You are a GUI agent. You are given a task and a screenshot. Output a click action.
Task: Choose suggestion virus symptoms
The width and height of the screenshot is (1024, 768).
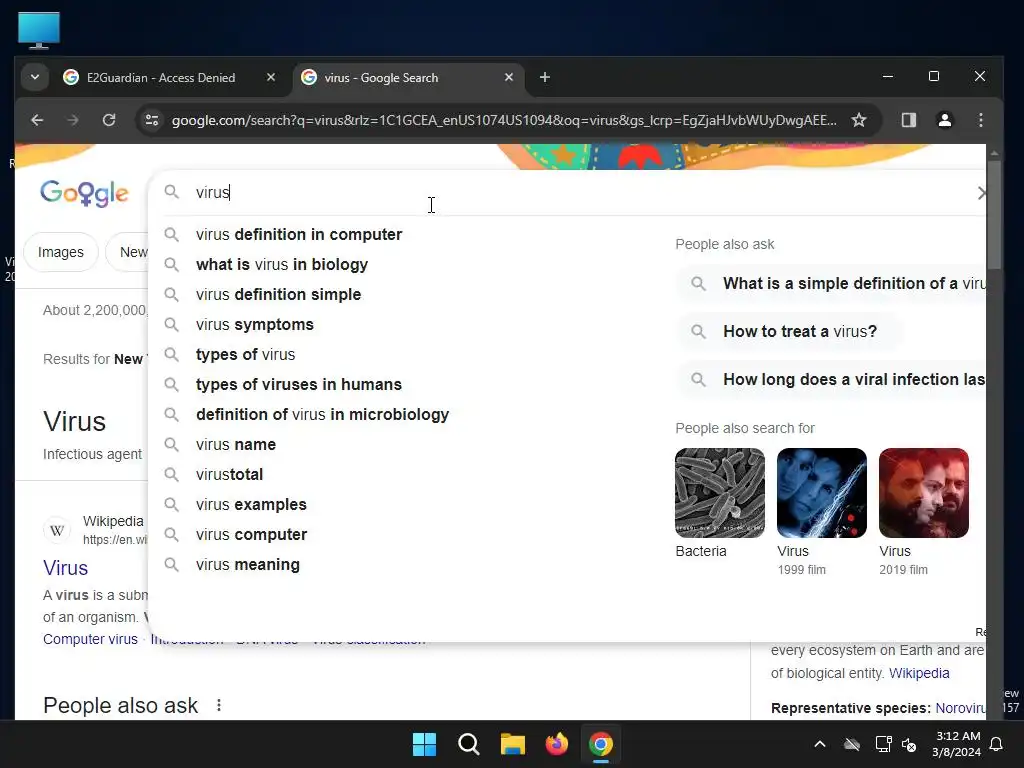point(255,325)
